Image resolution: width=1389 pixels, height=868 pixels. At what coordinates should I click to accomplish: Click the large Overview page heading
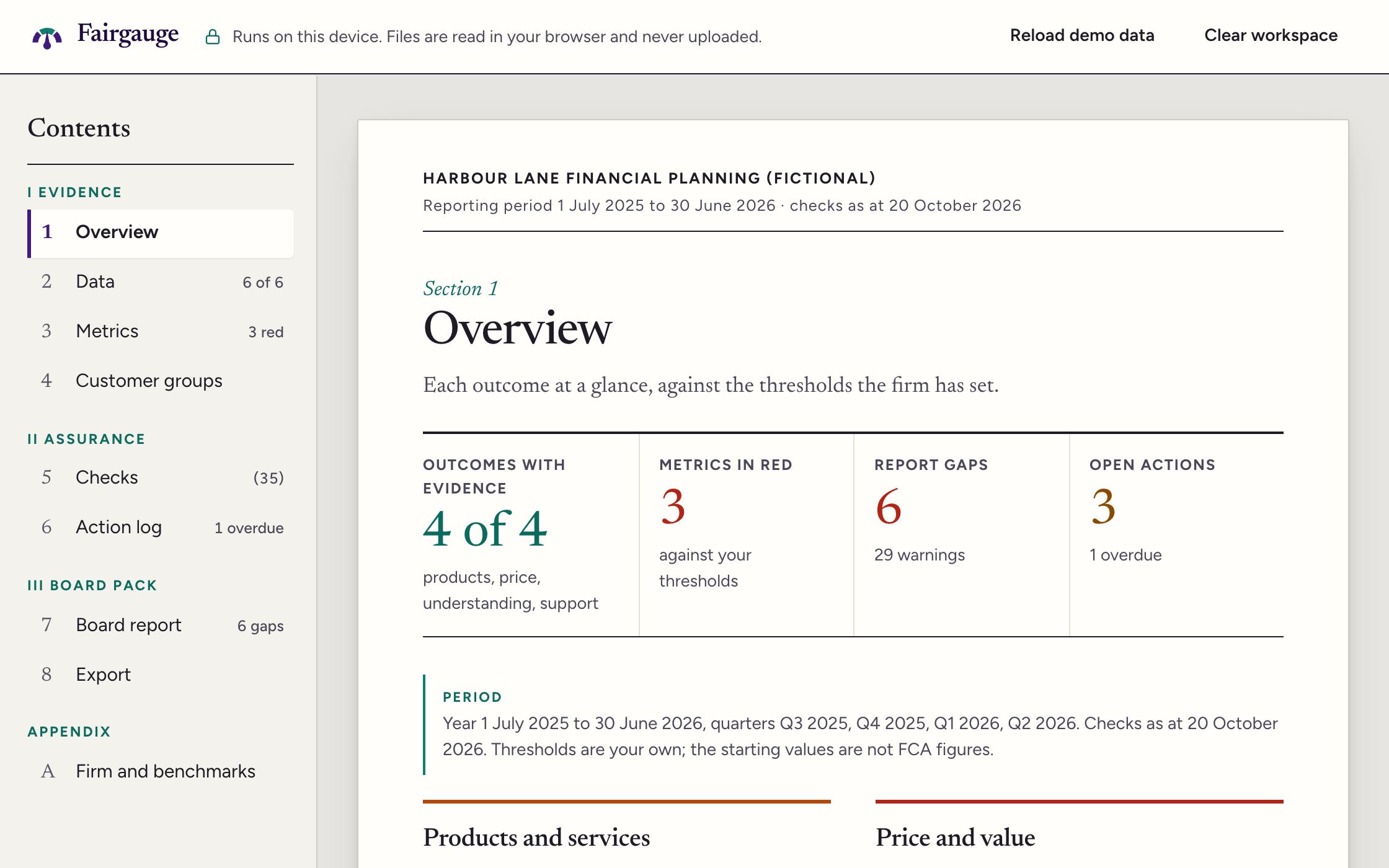(x=517, y=328)
